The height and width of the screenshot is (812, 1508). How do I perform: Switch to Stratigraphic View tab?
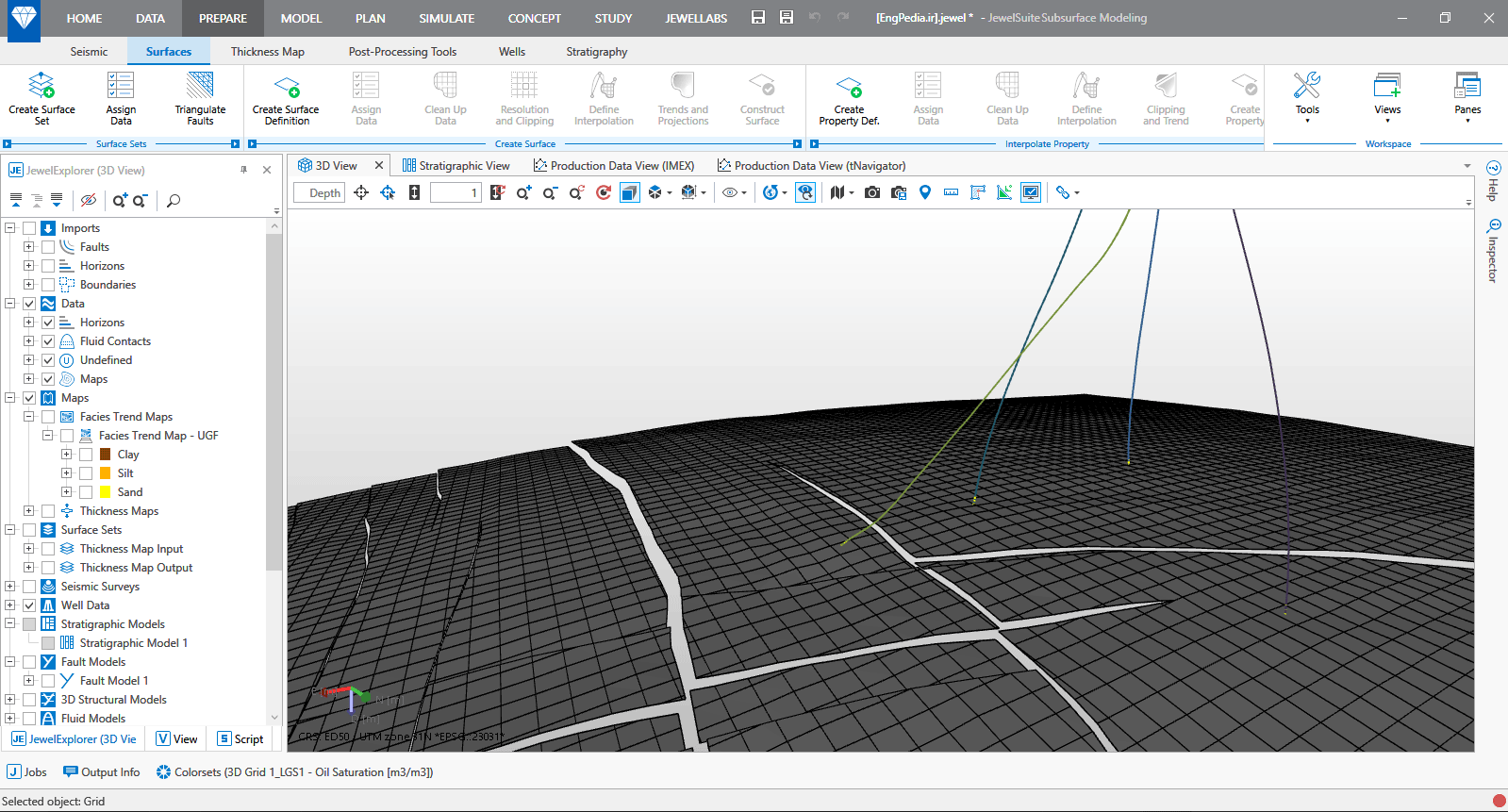456,166
